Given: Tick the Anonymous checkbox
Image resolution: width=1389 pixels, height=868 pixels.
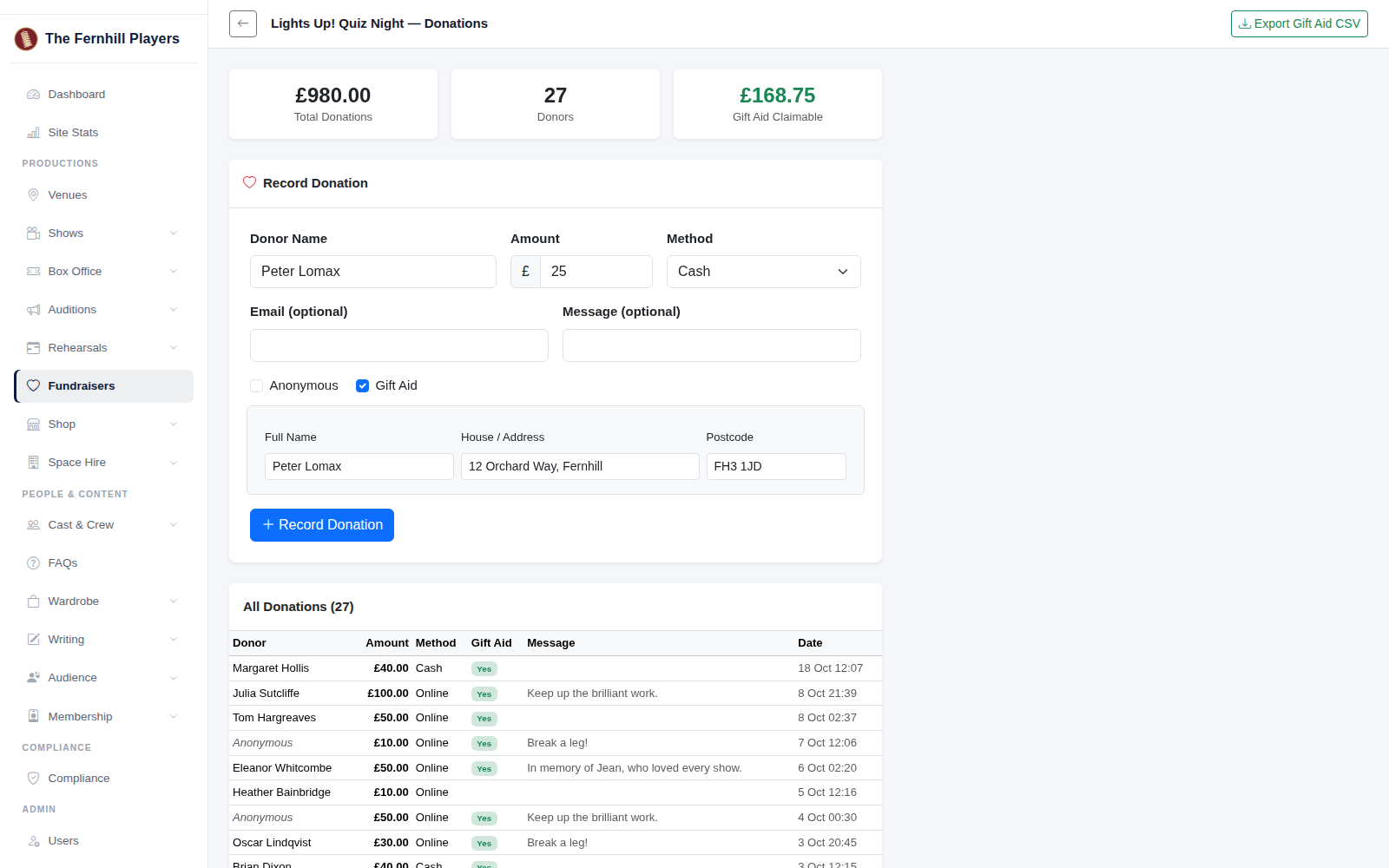Looking at the screenshot, I should click(256, 386).
